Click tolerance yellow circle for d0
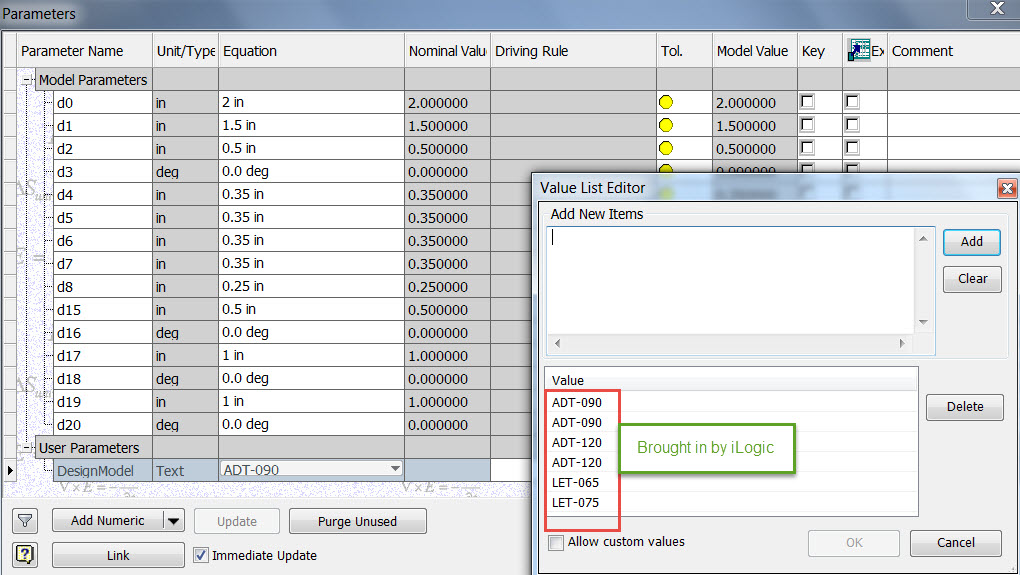 click(x=665, y=102)
